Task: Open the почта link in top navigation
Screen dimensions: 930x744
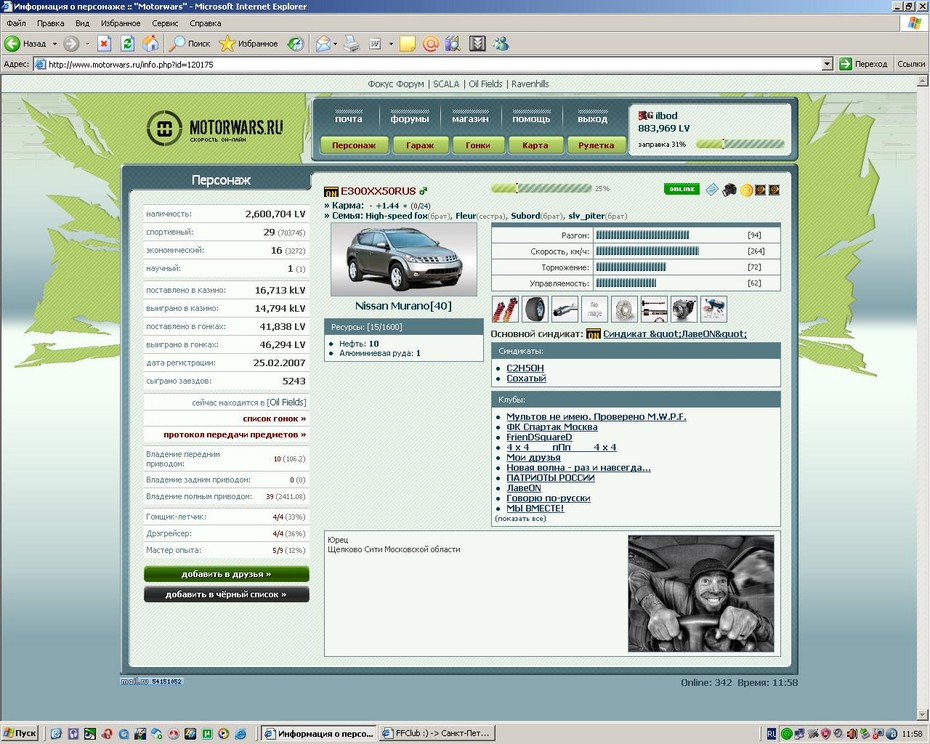Action: coord(349,119)
